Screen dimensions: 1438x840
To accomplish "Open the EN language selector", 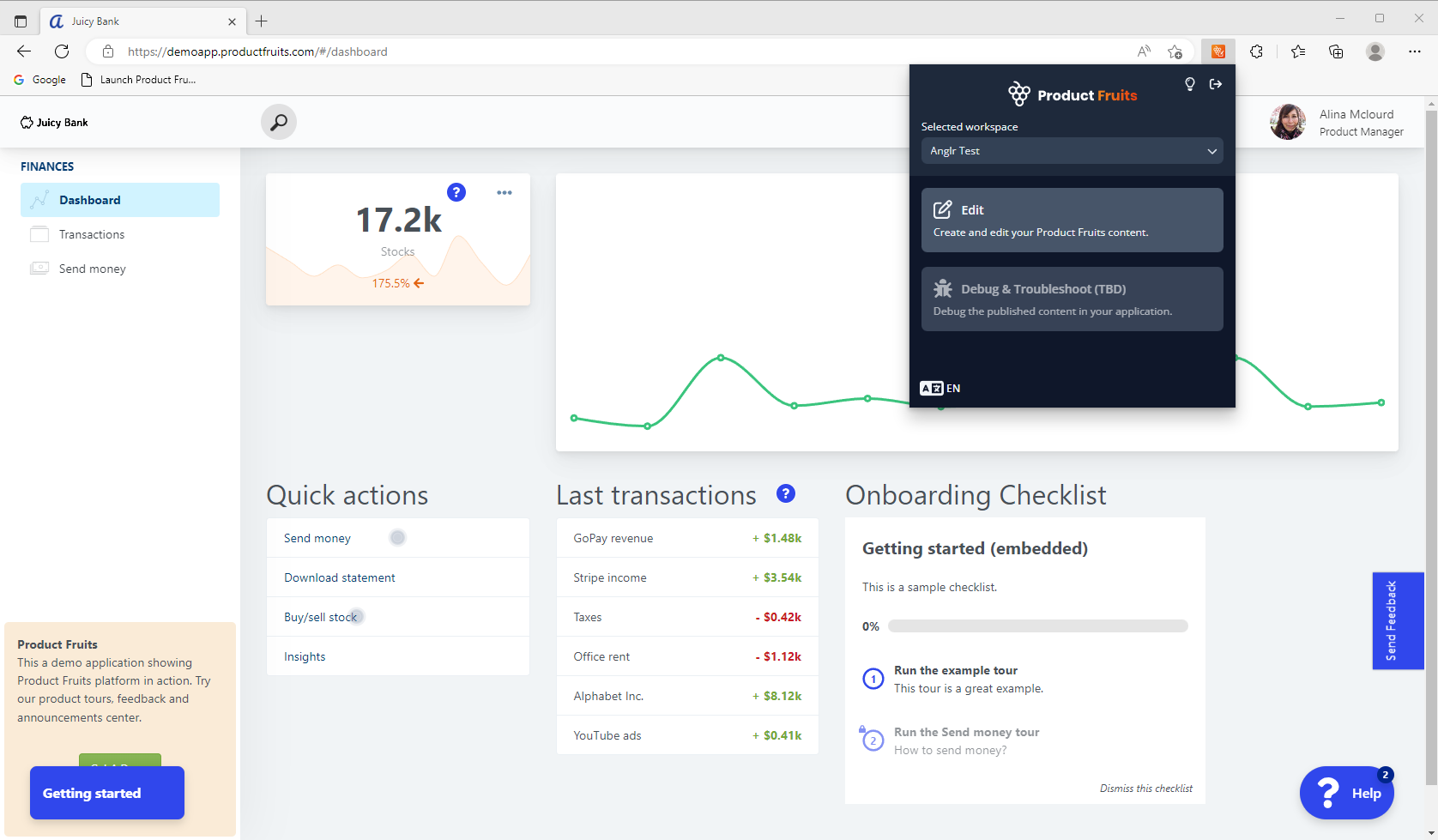I will [x=940, y=389].
